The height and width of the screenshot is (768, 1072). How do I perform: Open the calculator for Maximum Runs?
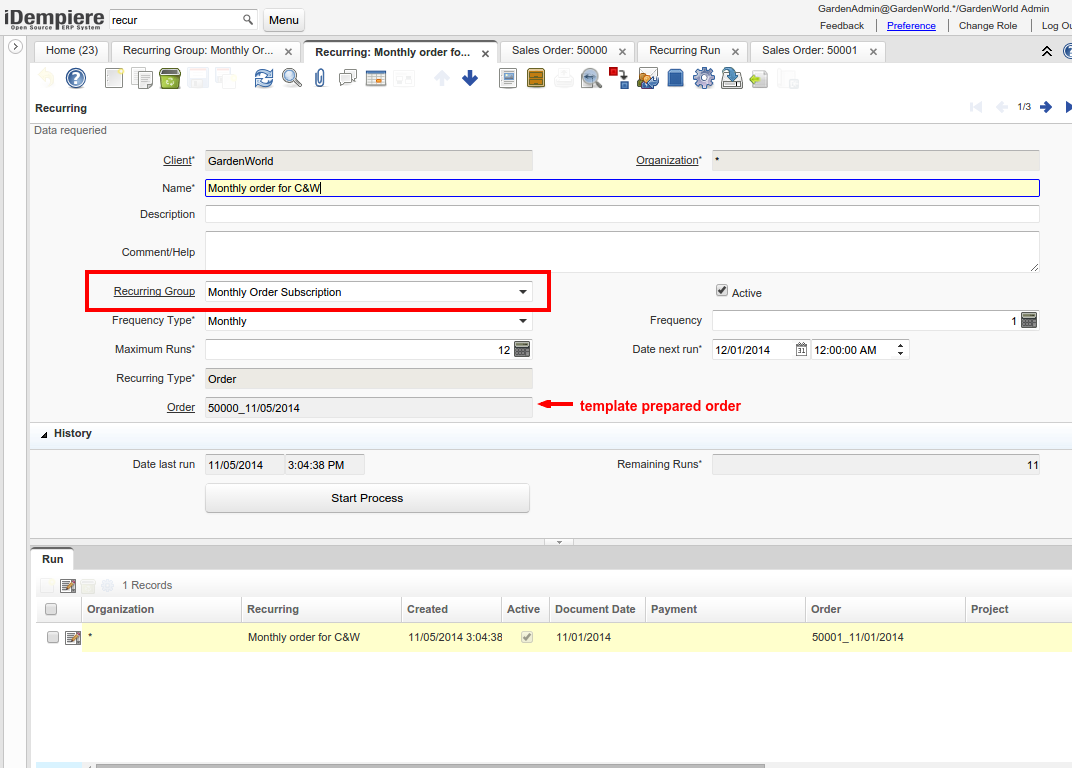(x=522, y=350)
